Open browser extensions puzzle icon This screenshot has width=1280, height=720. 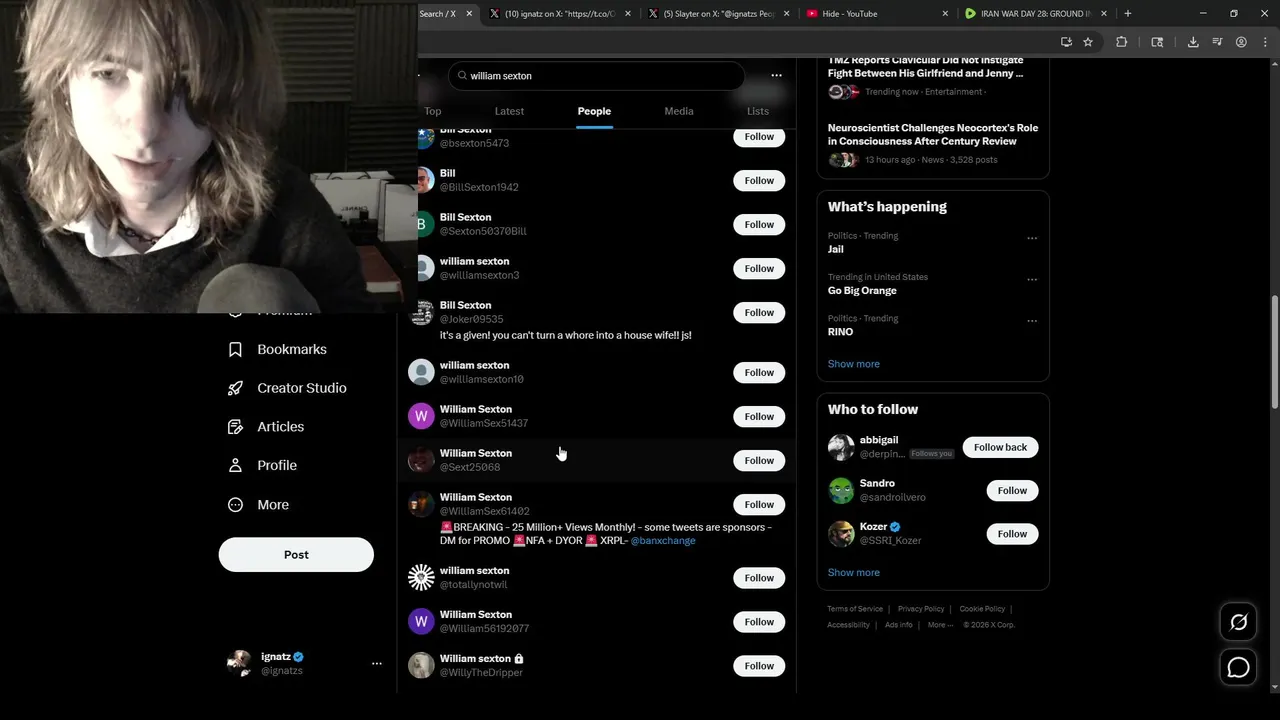click(1121, 42)
